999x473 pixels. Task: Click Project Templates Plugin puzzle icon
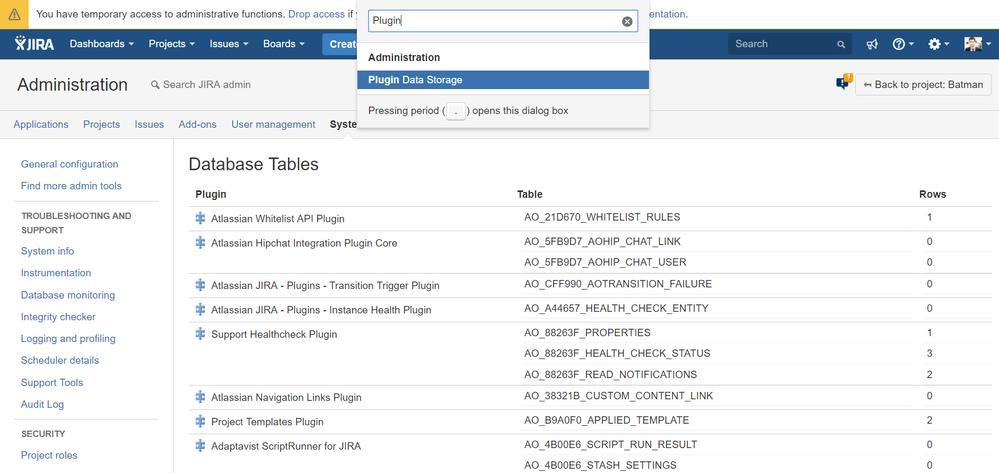200,421
